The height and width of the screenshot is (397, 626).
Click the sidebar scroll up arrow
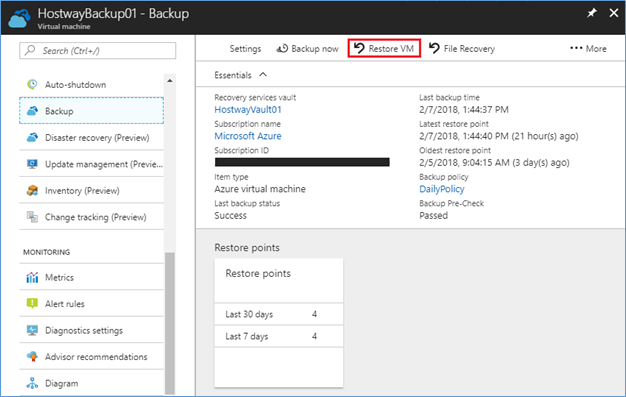[x=170, y=81]
